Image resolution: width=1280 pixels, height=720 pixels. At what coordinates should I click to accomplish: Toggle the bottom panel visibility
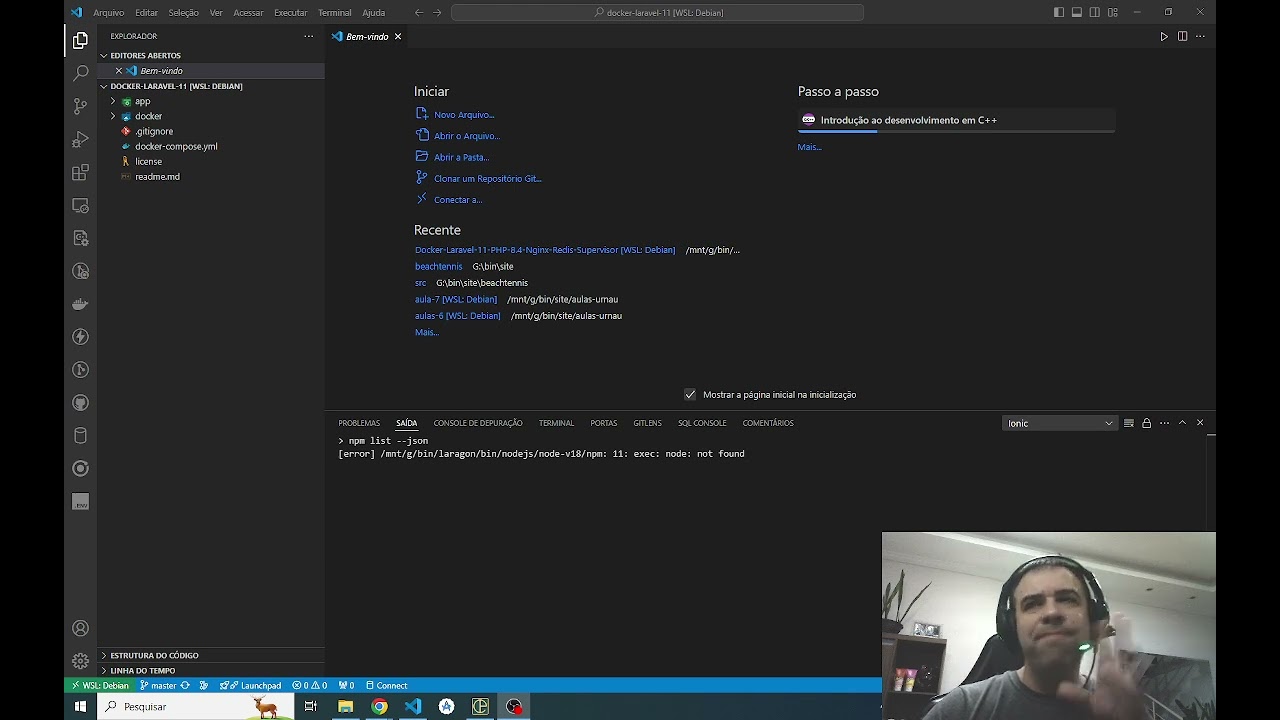point(1077,12)
